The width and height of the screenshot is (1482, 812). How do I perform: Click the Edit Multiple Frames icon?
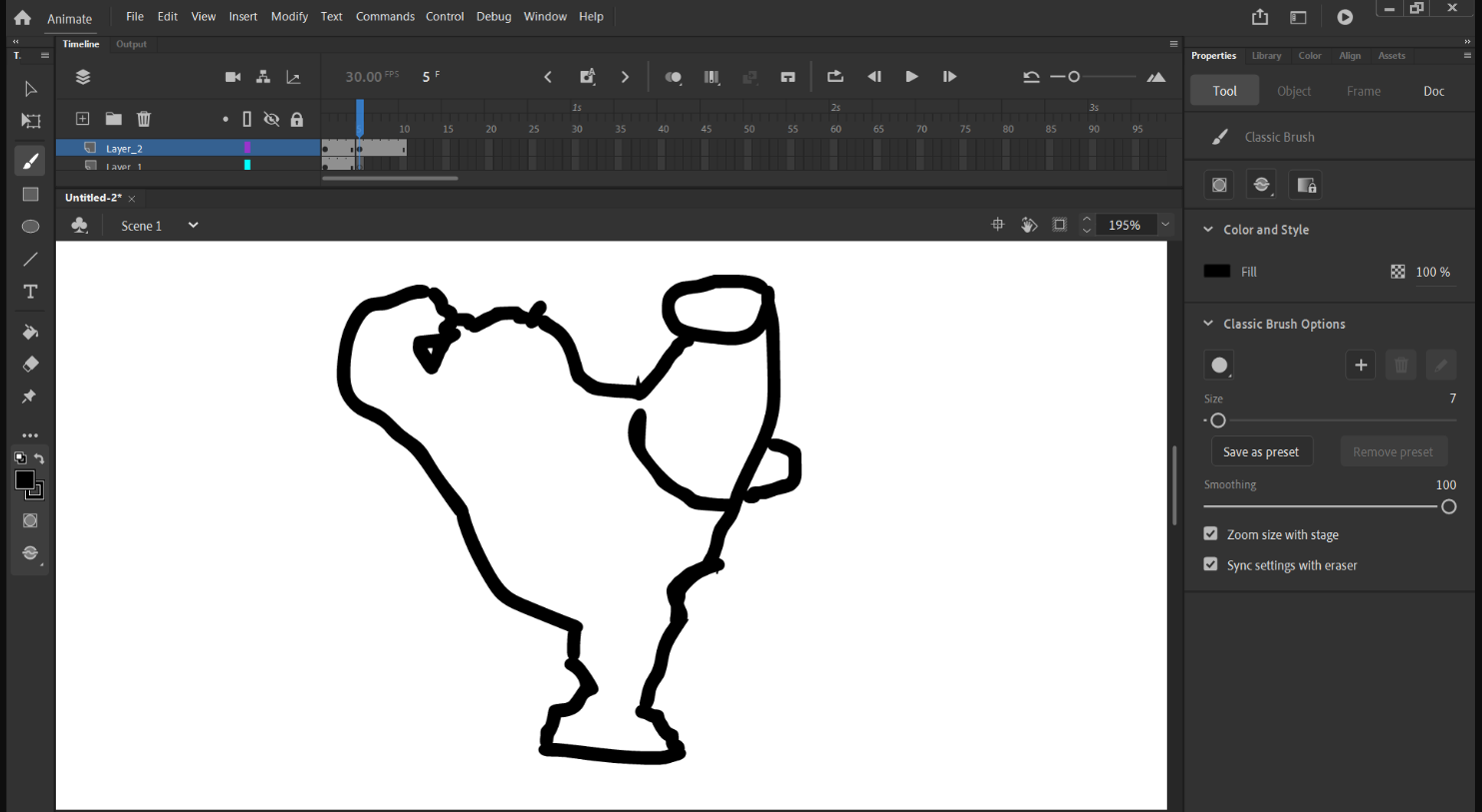coord(712,77)
